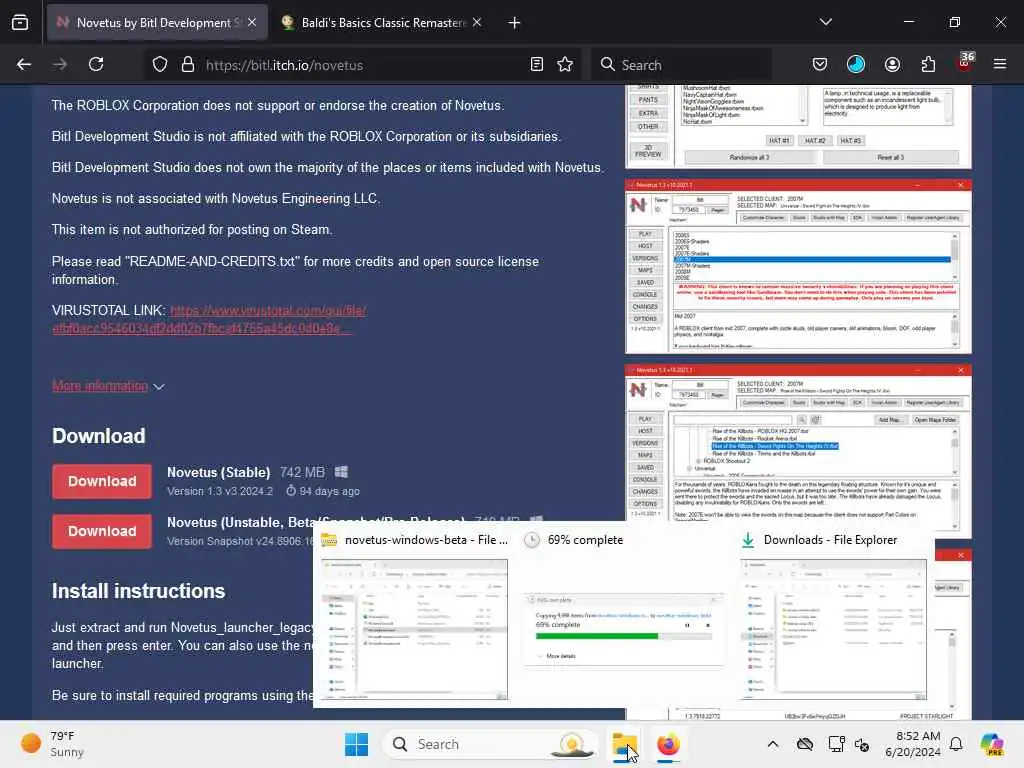Open Firefox application menu

[1000, 65]
